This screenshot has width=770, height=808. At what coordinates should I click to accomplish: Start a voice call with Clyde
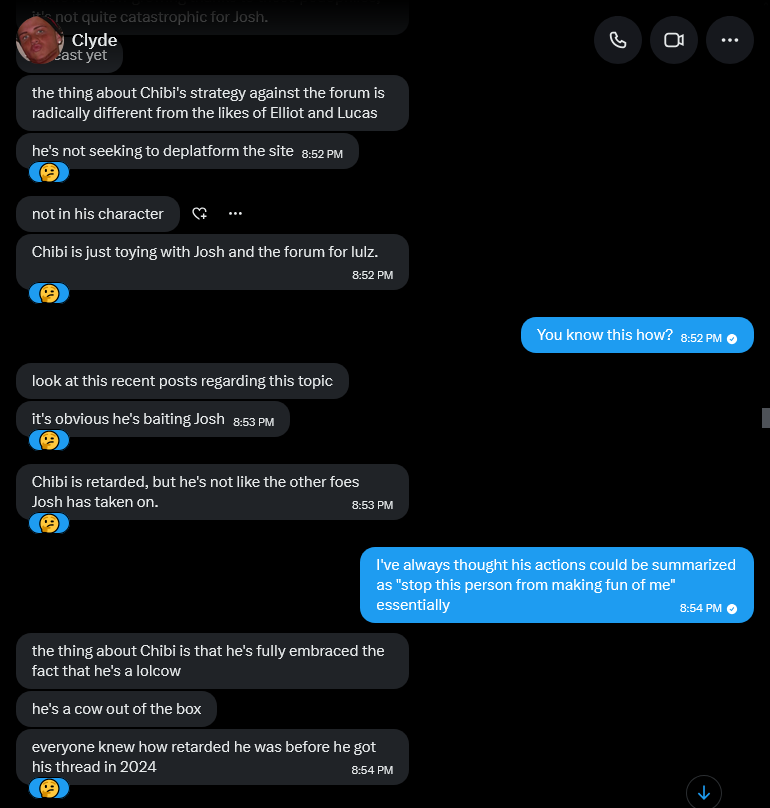617,40
